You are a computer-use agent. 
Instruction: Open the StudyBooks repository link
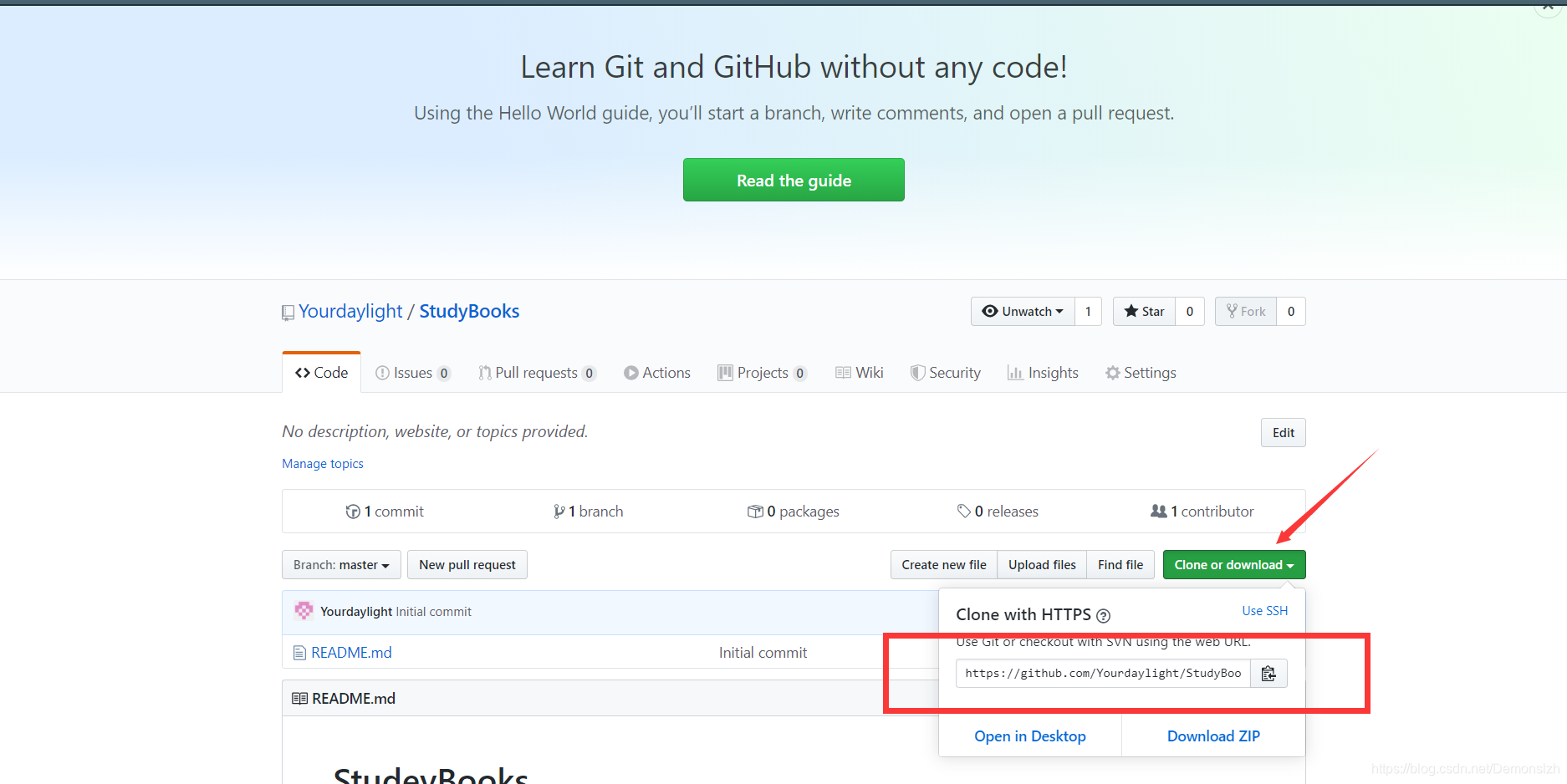tap(469, 311)
